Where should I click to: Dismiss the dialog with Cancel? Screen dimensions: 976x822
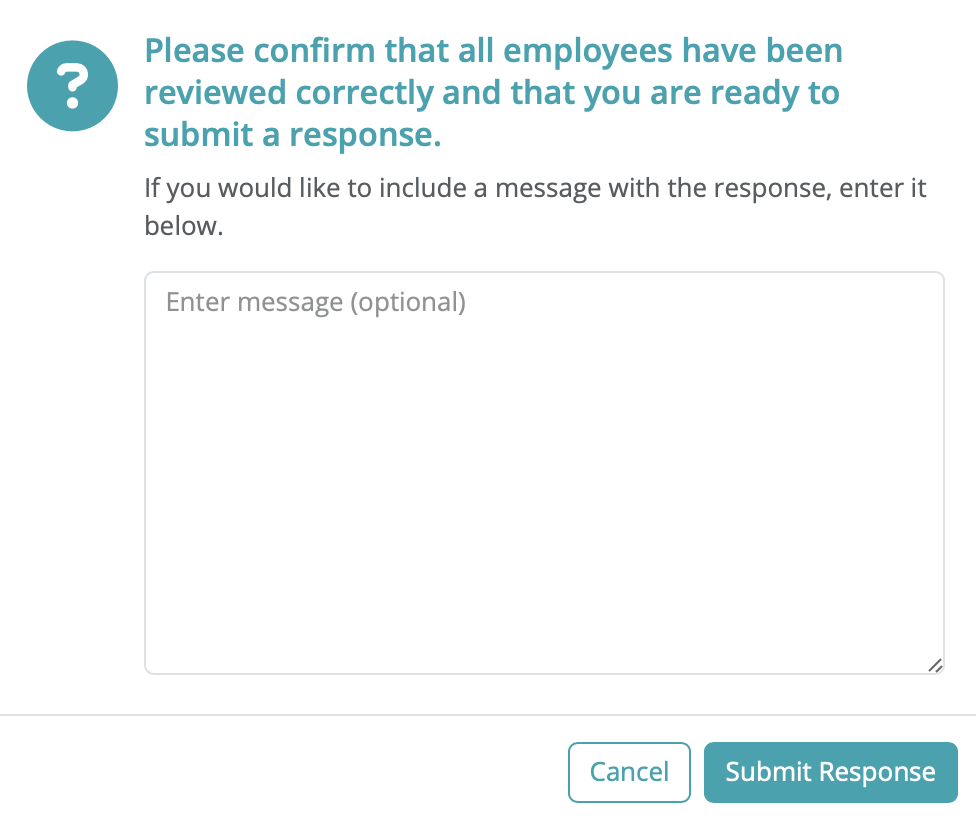point(629,772)
